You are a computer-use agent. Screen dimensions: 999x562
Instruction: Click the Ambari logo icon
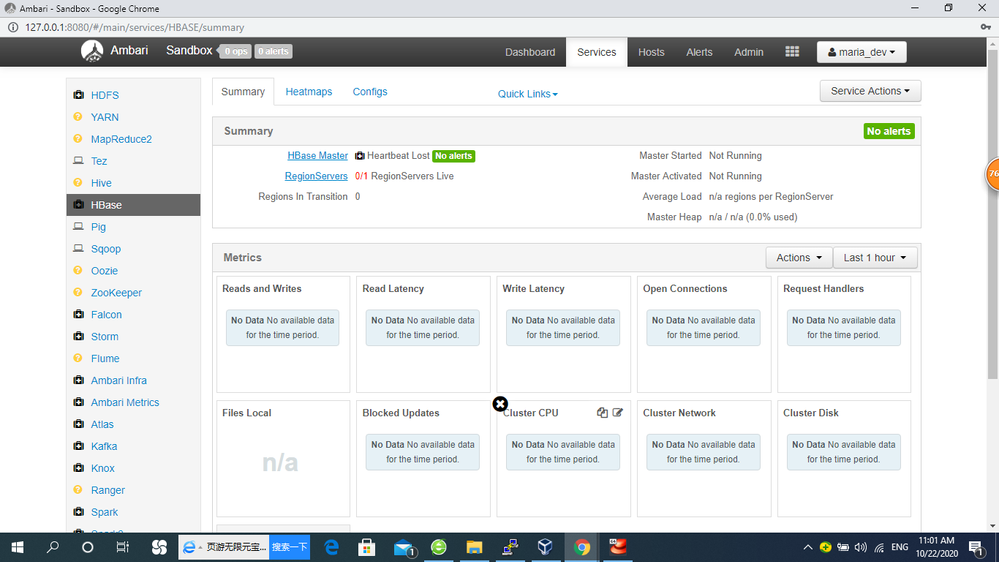pyautogui.click(x=92, y=51)
